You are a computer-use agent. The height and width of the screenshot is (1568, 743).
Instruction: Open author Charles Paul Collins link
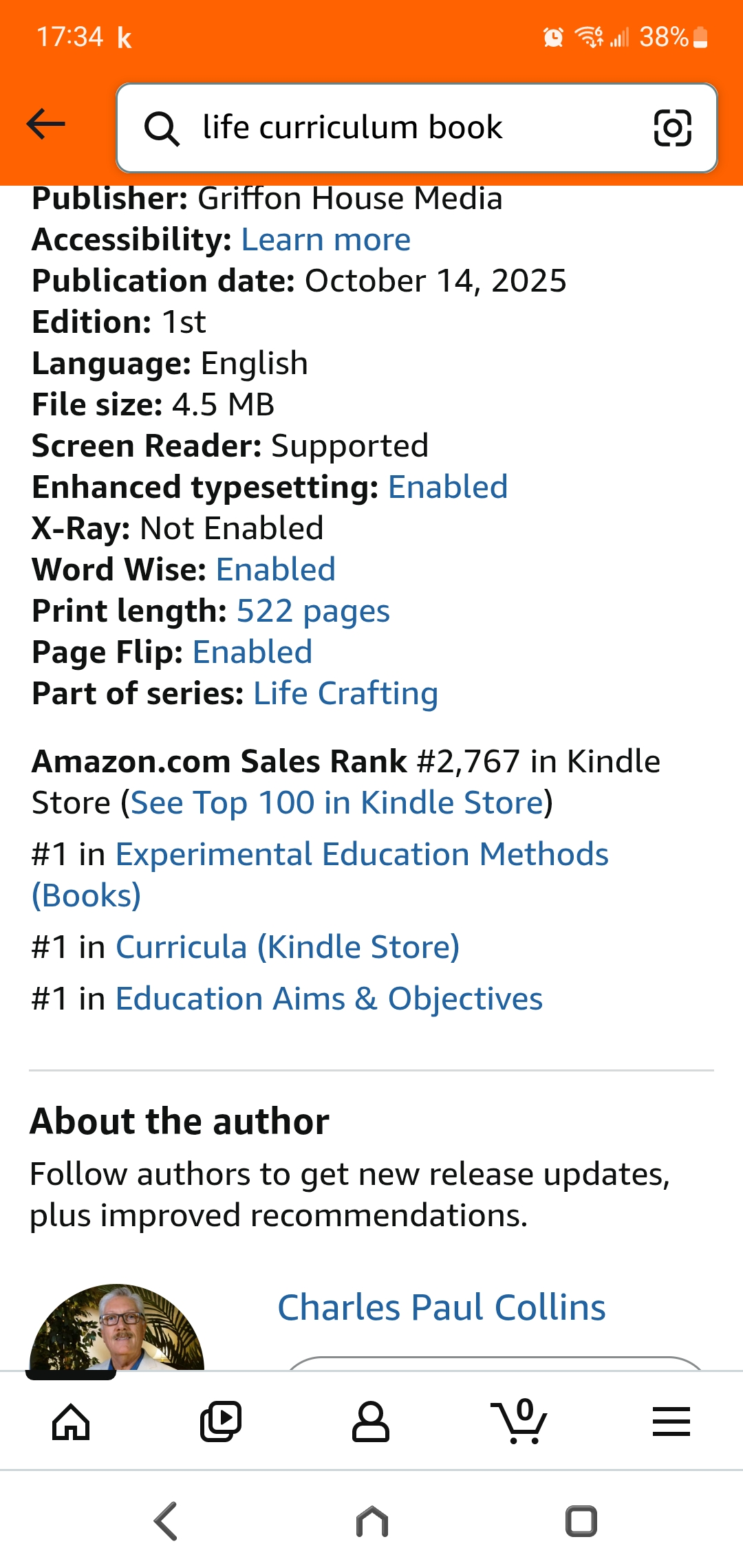(441, 1307)
